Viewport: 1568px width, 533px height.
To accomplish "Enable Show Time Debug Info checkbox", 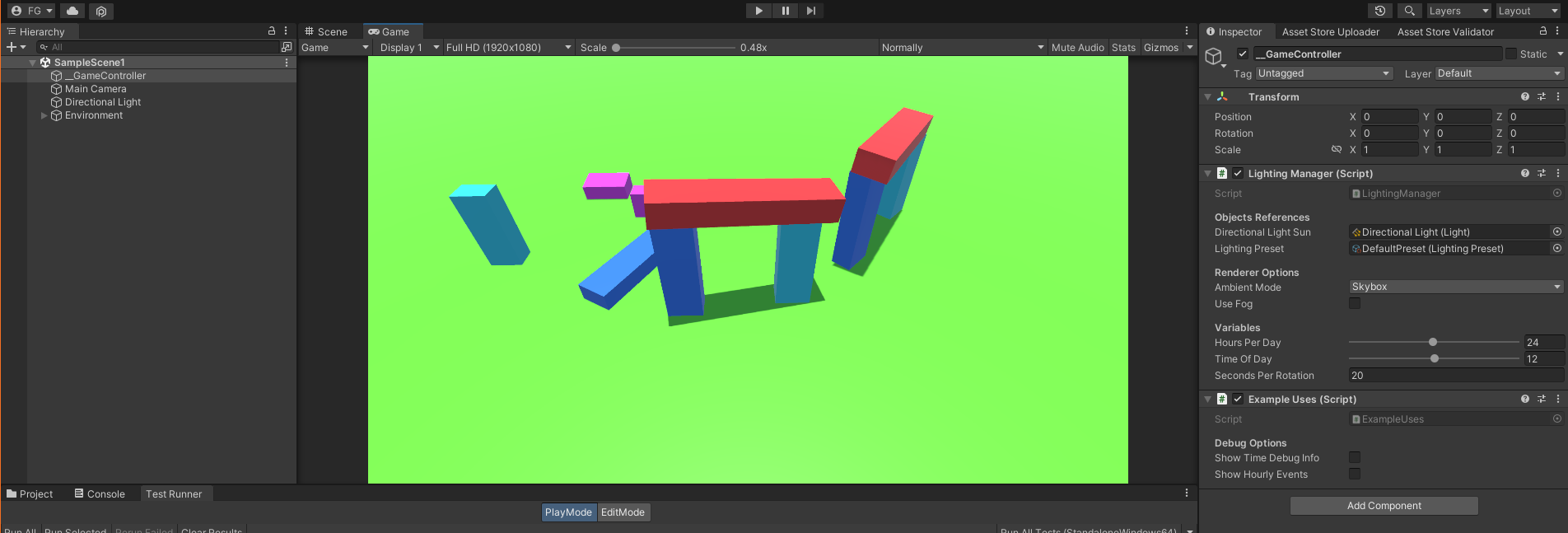I will coord(1355,457).
